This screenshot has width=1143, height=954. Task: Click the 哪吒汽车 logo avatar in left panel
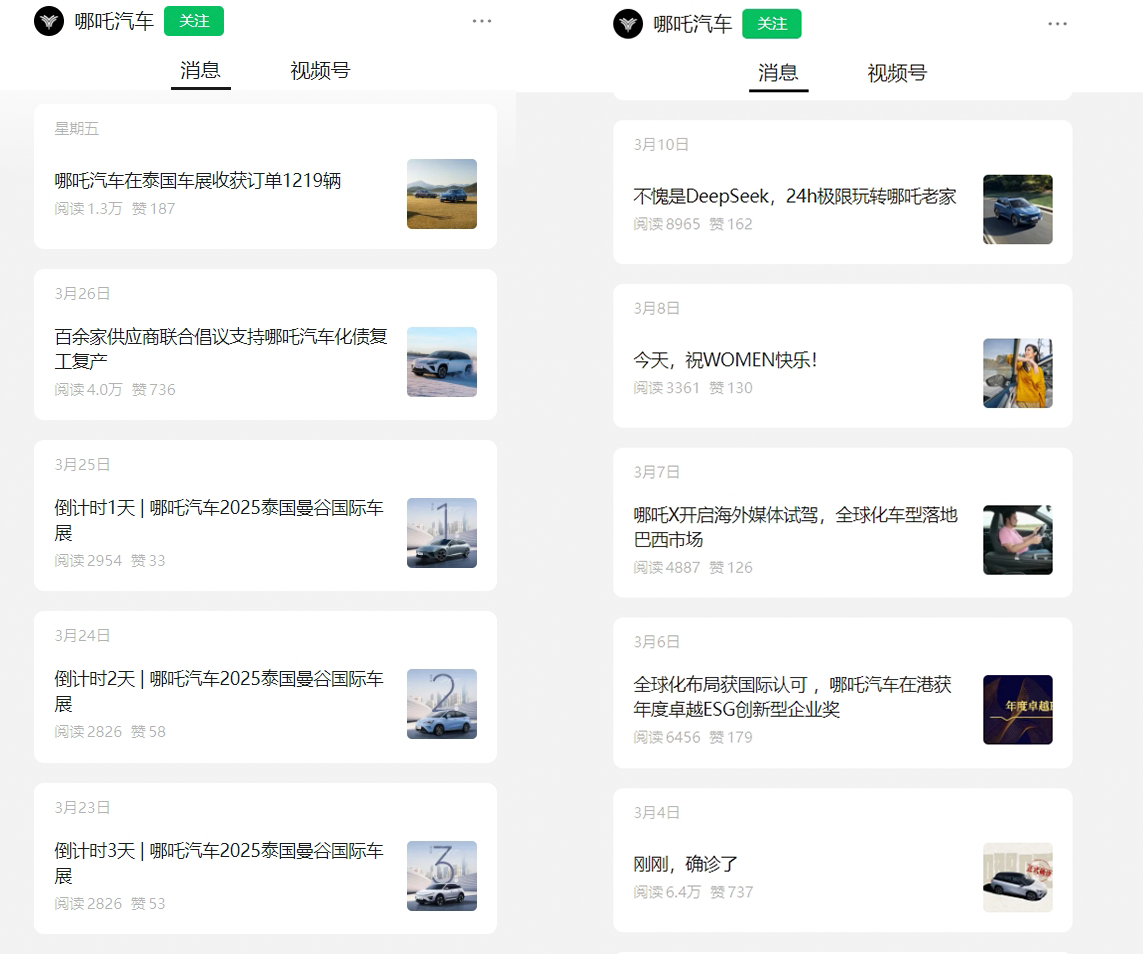coord(49,21)
